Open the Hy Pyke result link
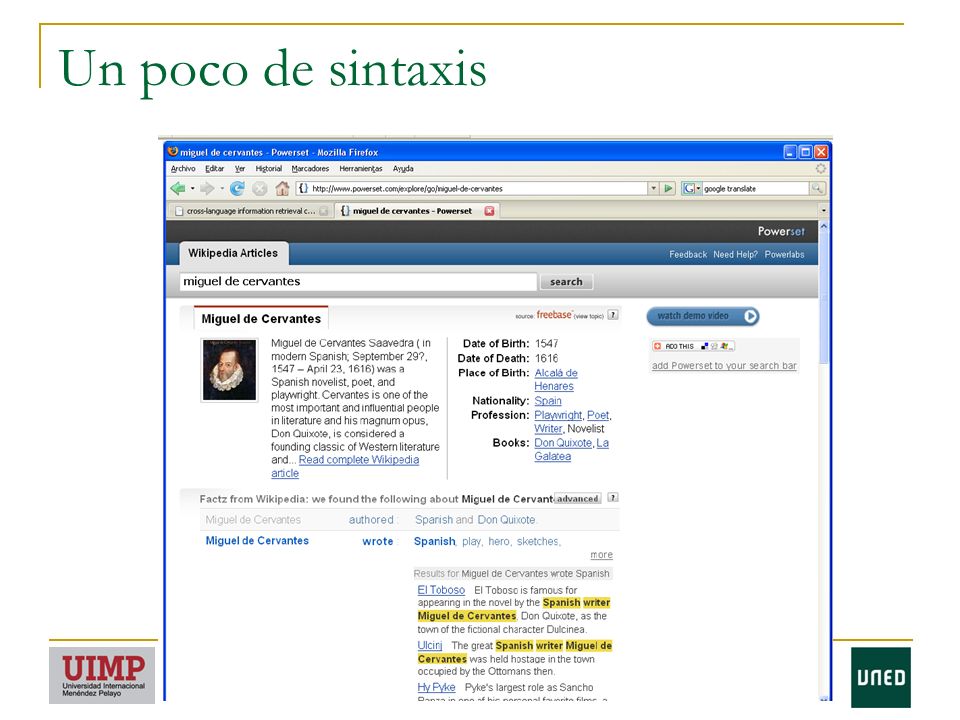 point(437,687)
